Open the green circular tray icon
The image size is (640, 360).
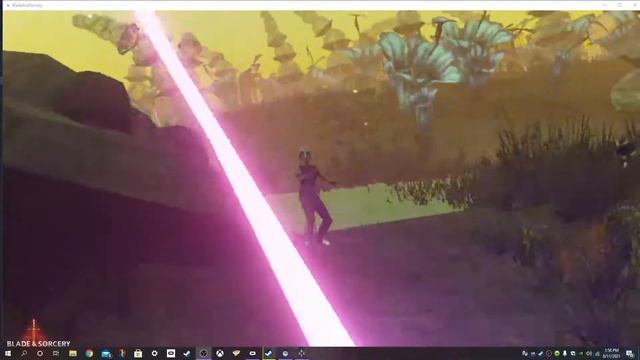557,353
